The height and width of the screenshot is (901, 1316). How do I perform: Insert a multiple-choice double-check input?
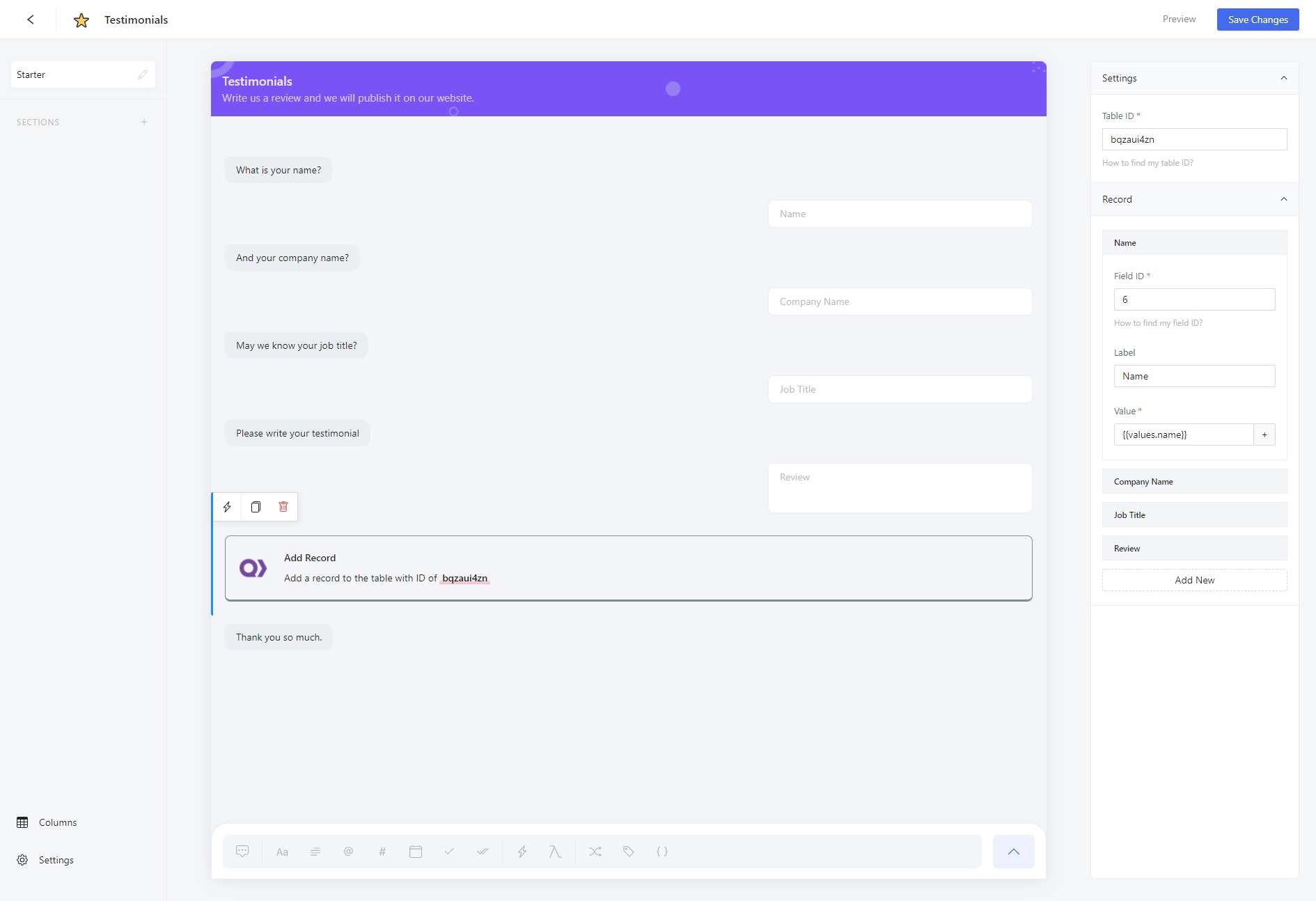(x=483, y=852)
